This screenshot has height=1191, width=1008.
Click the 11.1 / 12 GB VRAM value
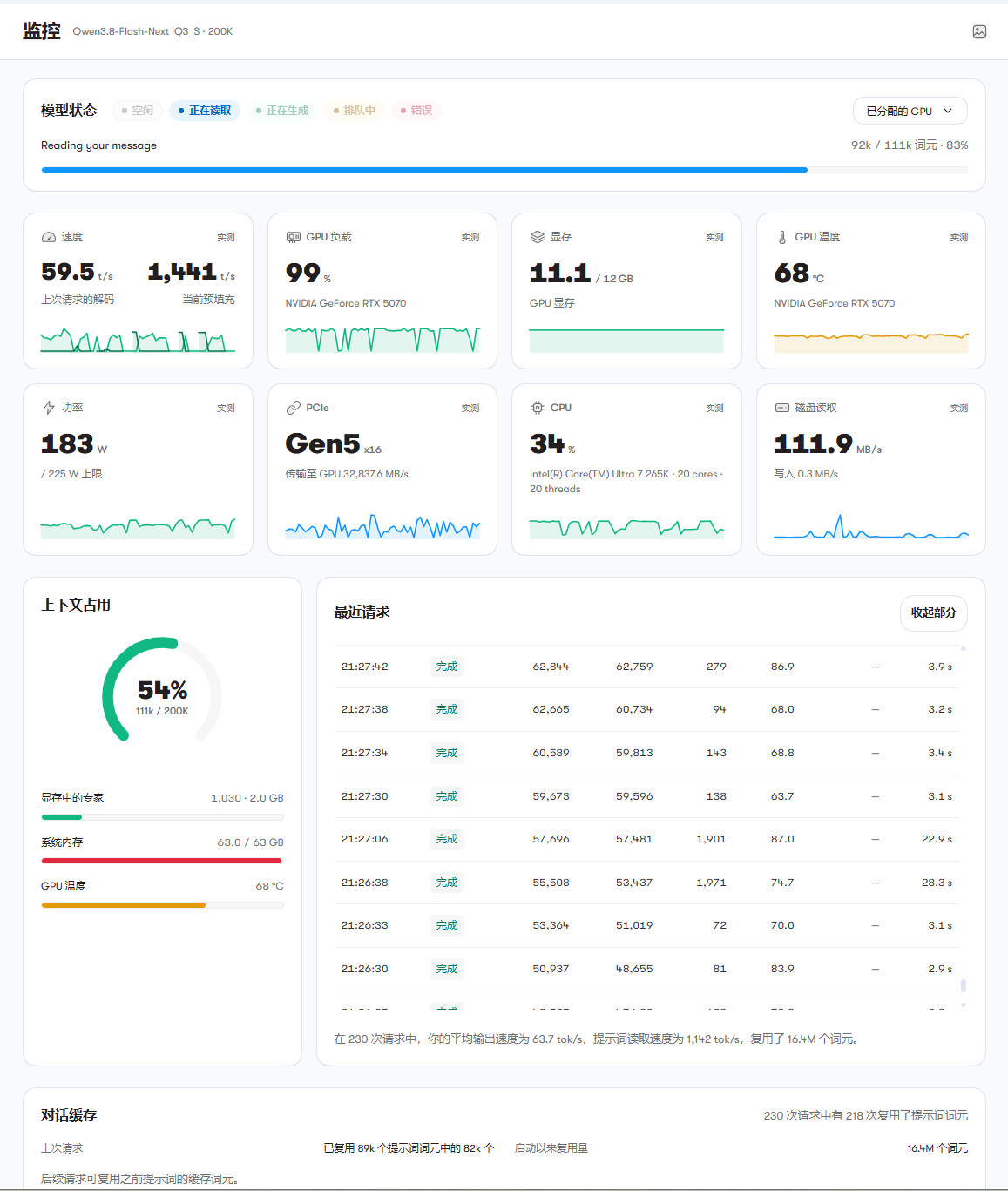(x=581, y=274)
